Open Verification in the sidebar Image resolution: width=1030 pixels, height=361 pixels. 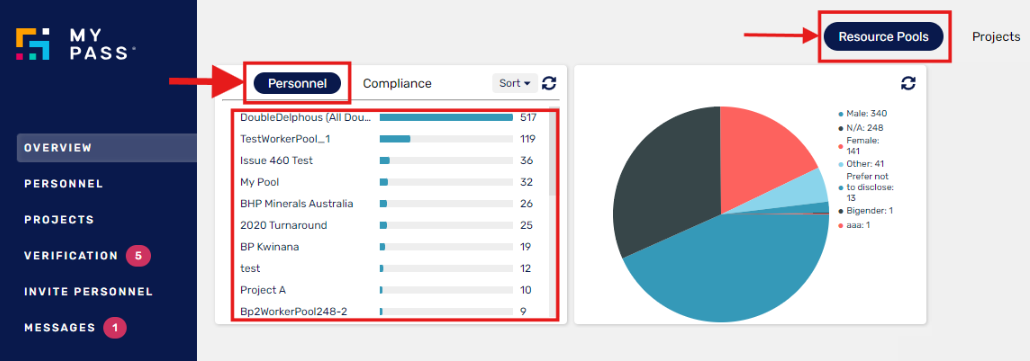[71, 255]
